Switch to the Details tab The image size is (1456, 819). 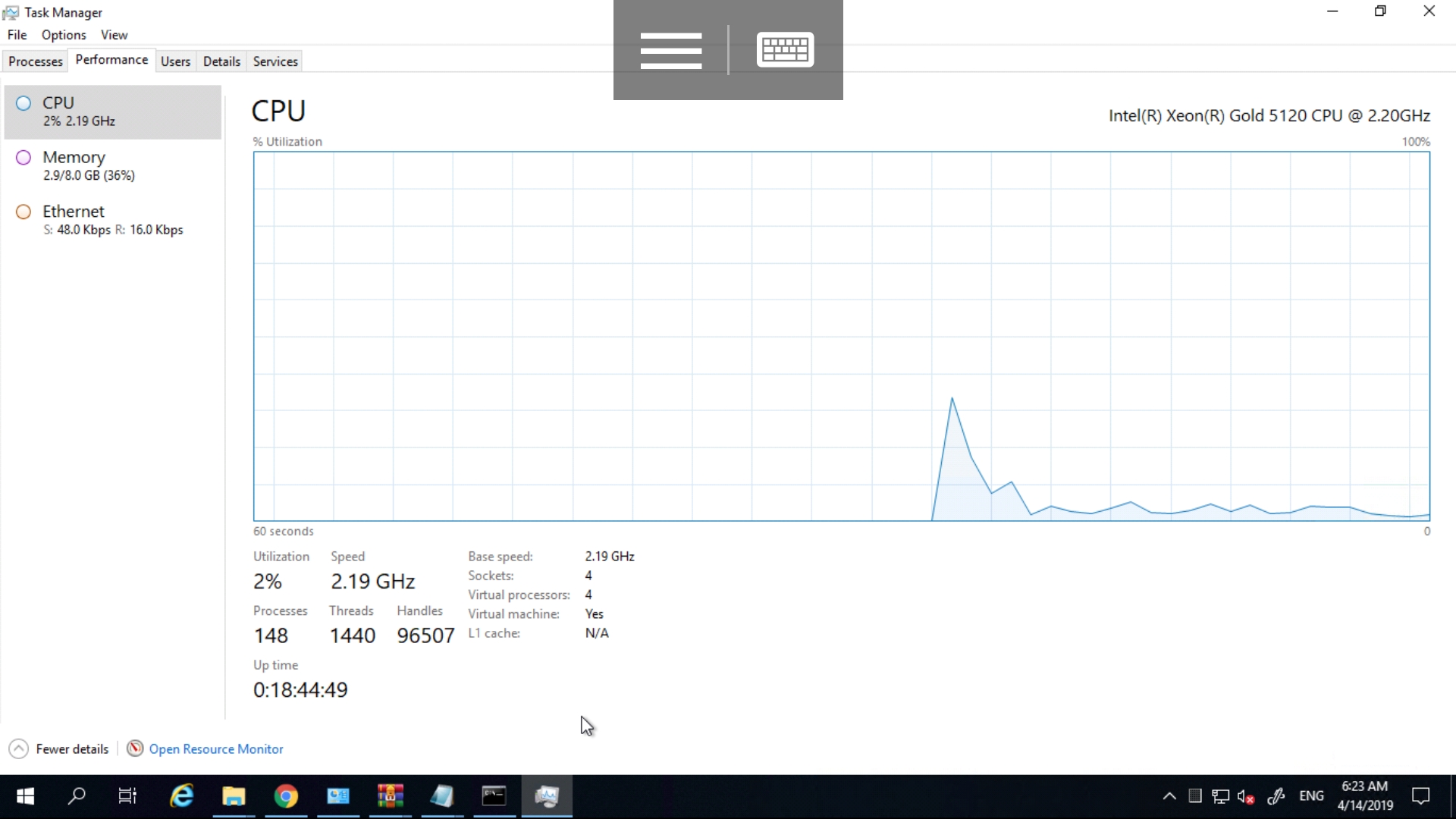point(221,61)
